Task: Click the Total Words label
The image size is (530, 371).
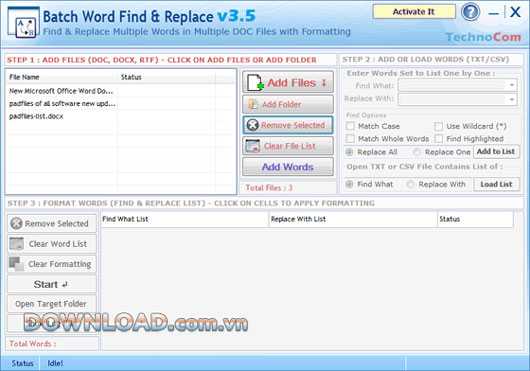Action: tap(32, 344)
